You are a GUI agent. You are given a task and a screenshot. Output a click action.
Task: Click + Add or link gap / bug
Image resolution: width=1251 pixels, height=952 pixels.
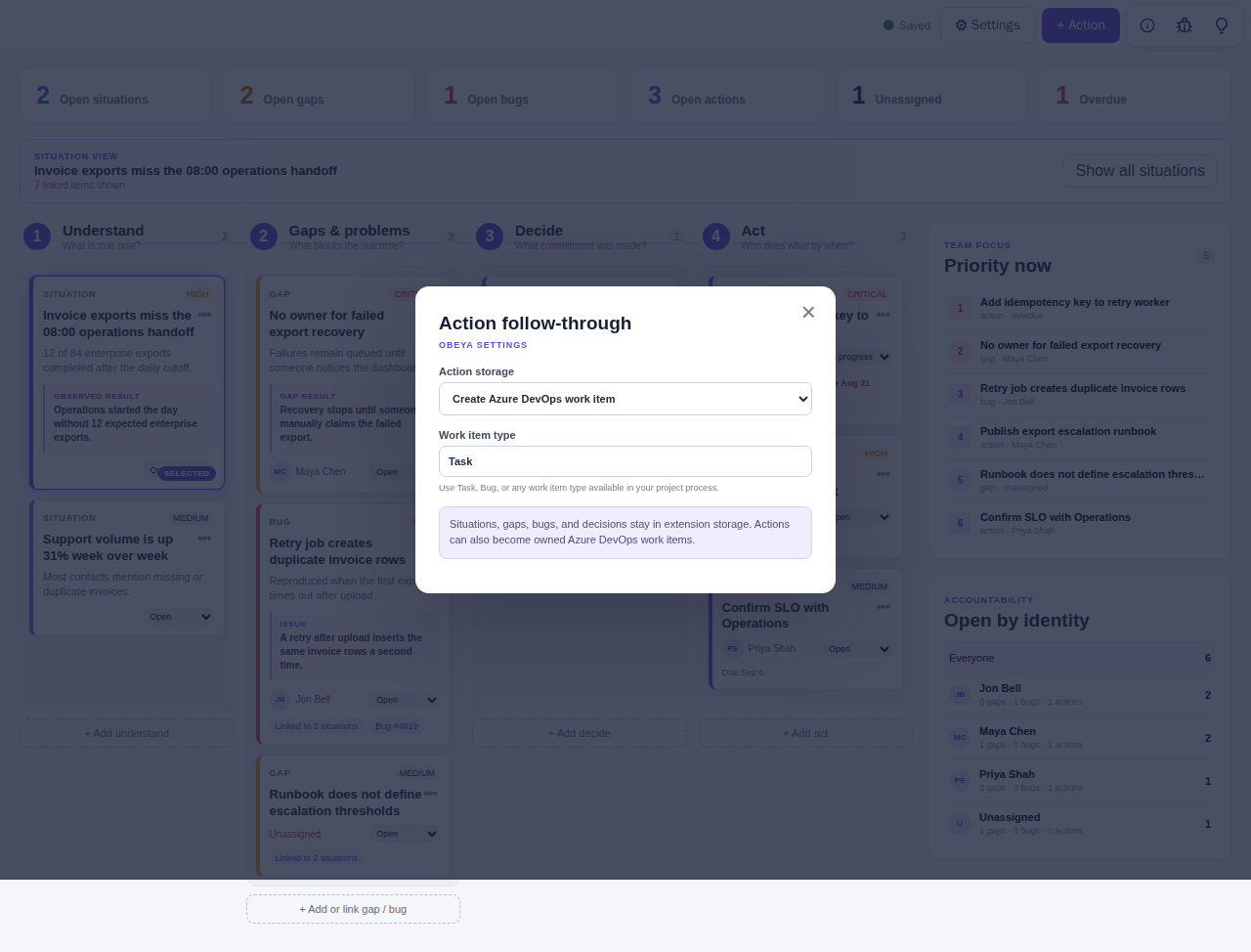point(353,909)
